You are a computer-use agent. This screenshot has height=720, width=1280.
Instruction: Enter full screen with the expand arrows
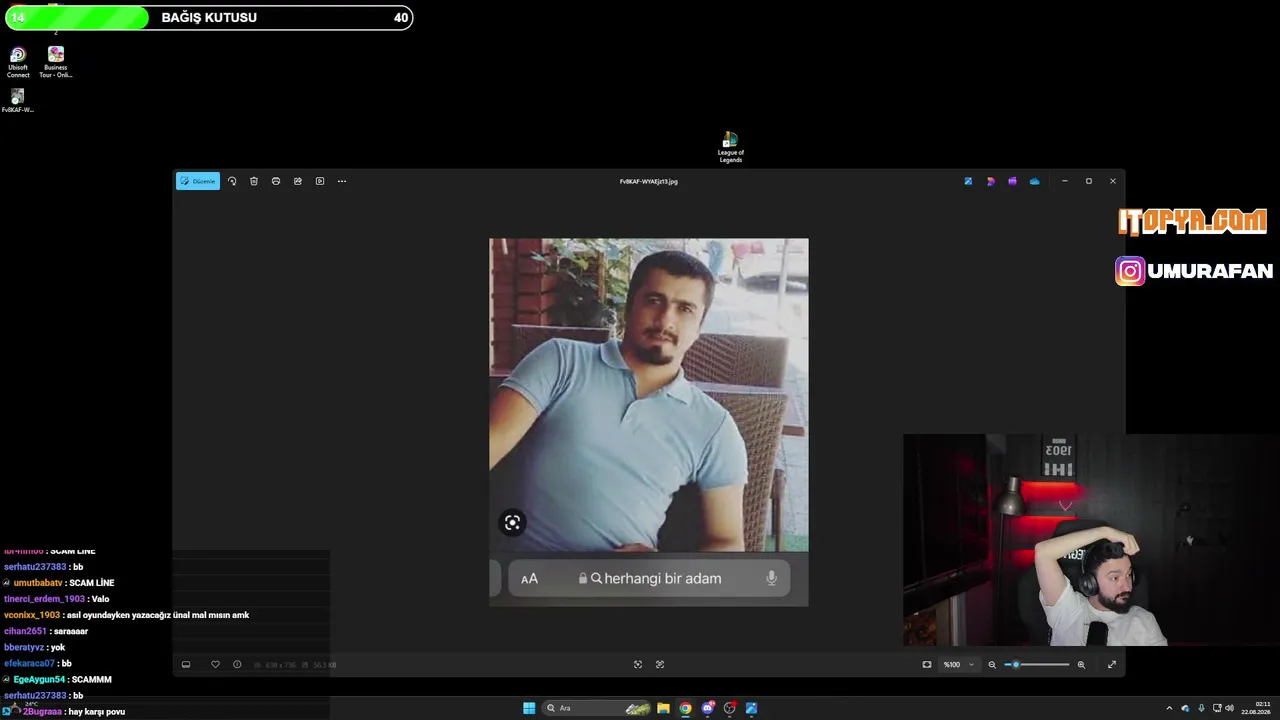[1112, 664]
